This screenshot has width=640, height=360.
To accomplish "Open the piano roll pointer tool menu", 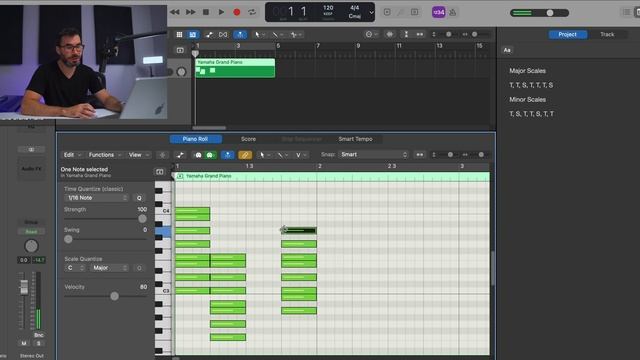I will tap(265, 155).
